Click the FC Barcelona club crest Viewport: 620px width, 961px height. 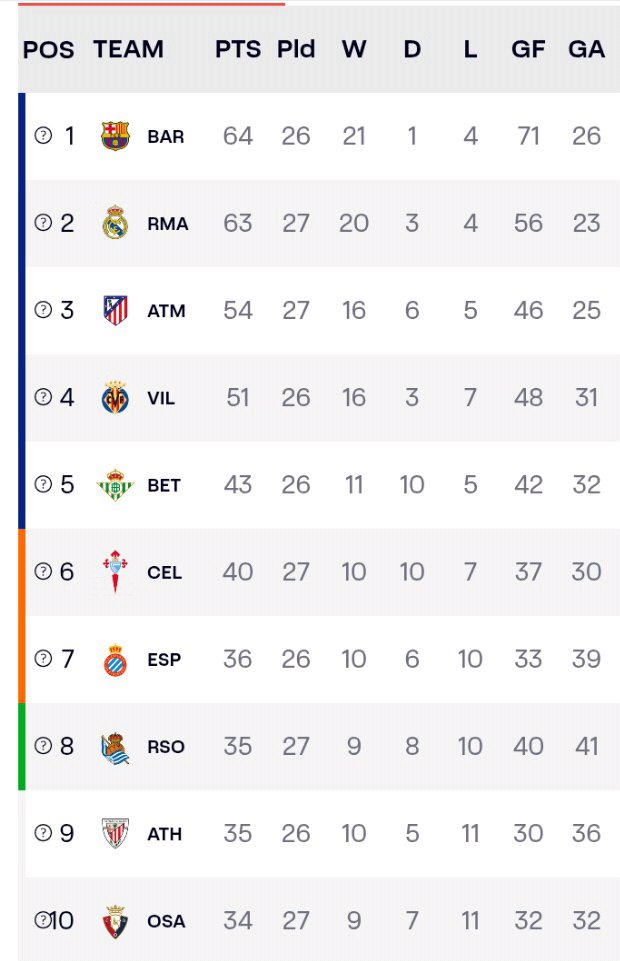(115, 136)
